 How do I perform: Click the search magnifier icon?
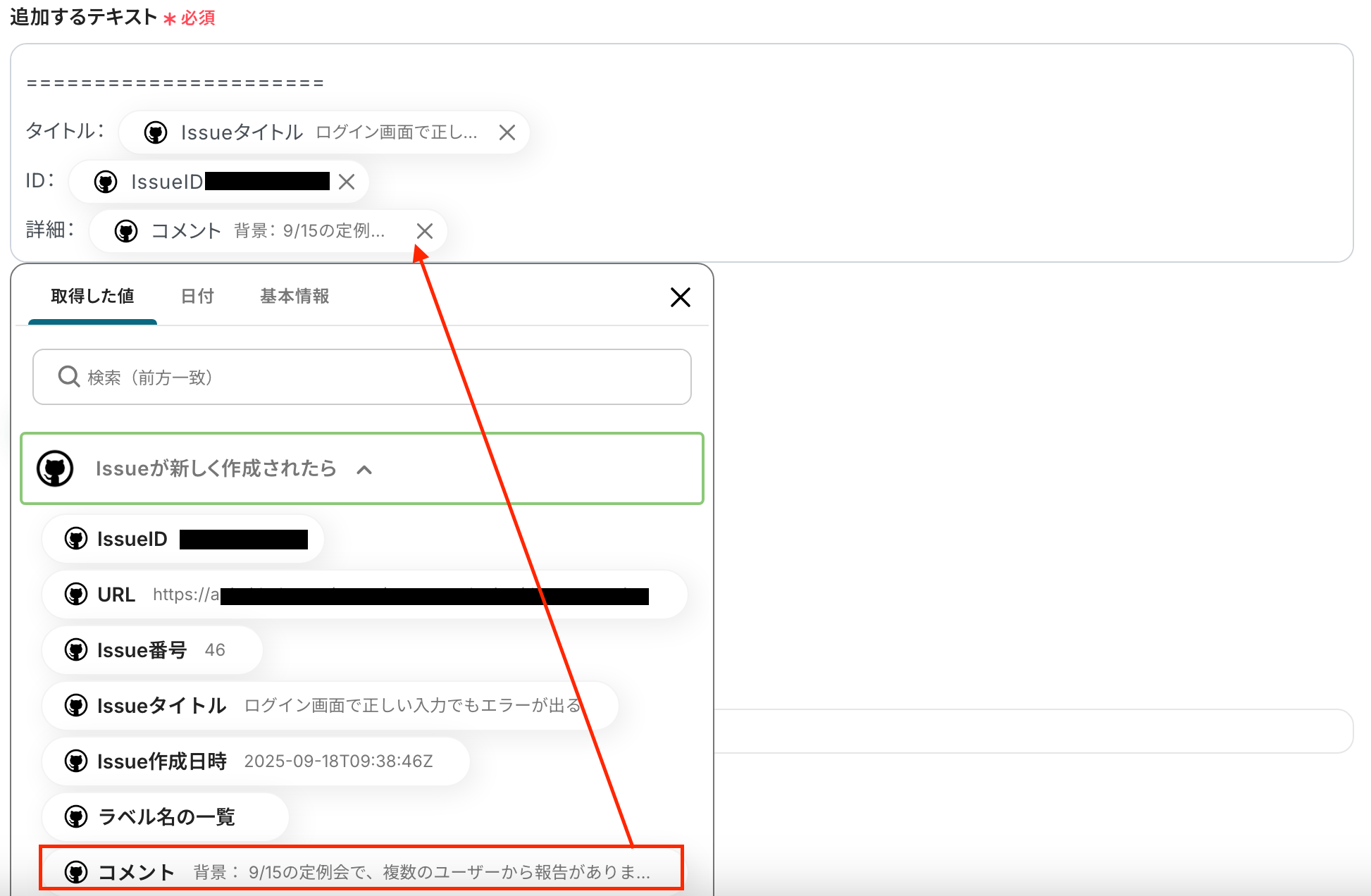[68, 377]
